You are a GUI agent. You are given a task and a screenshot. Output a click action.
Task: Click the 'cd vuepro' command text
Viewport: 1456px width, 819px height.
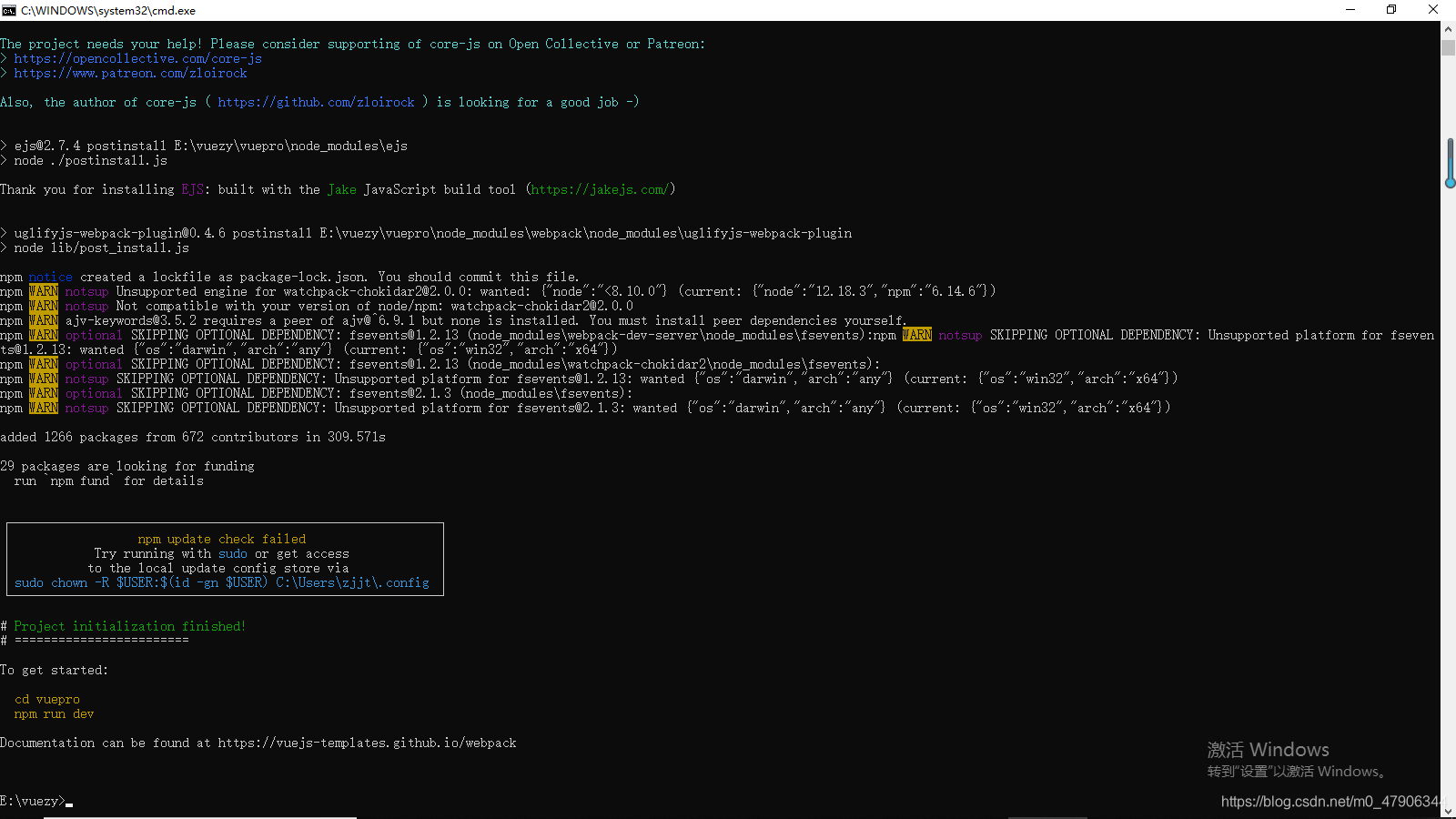tap(47, 699)
